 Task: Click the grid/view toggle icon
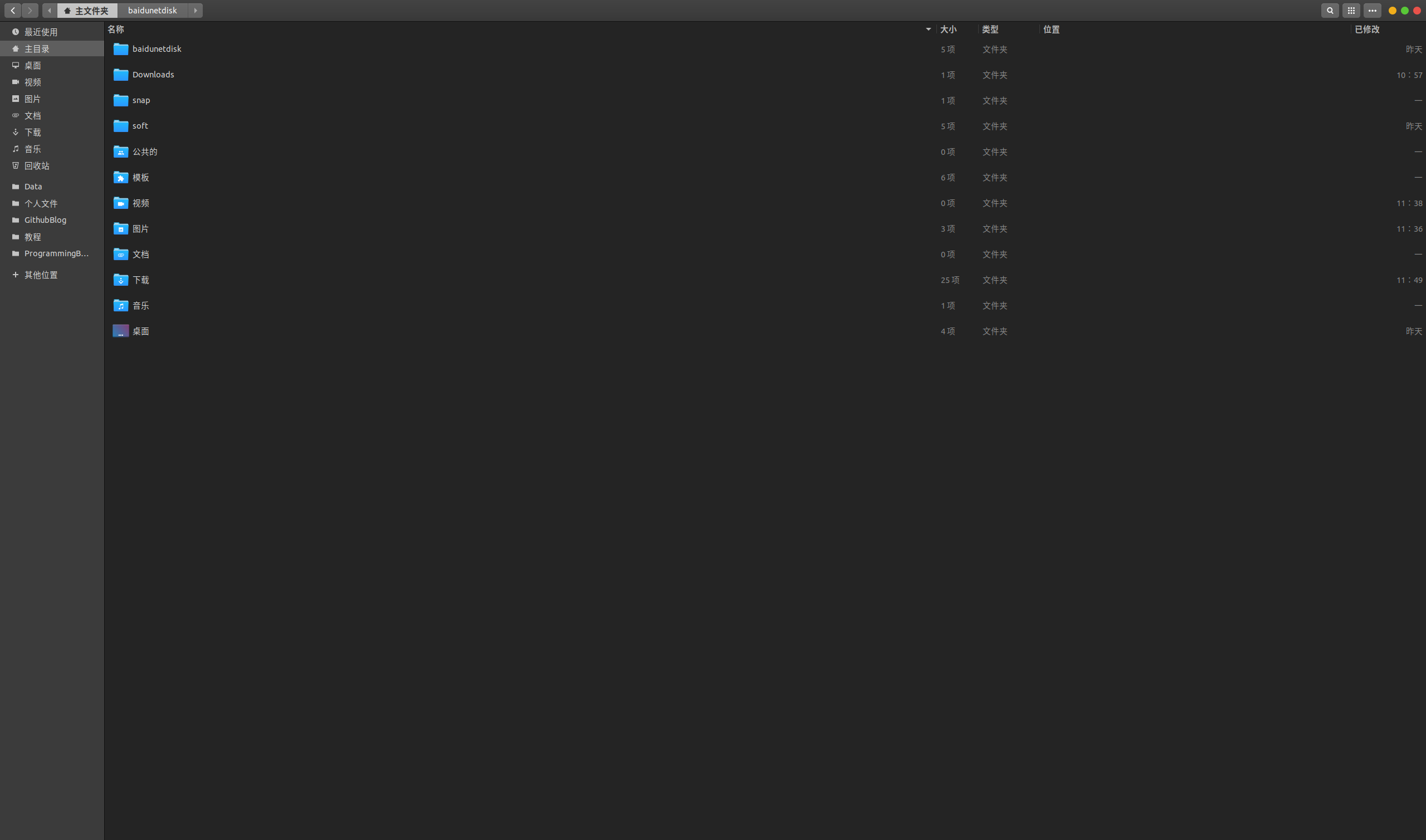pos(1352,10)
